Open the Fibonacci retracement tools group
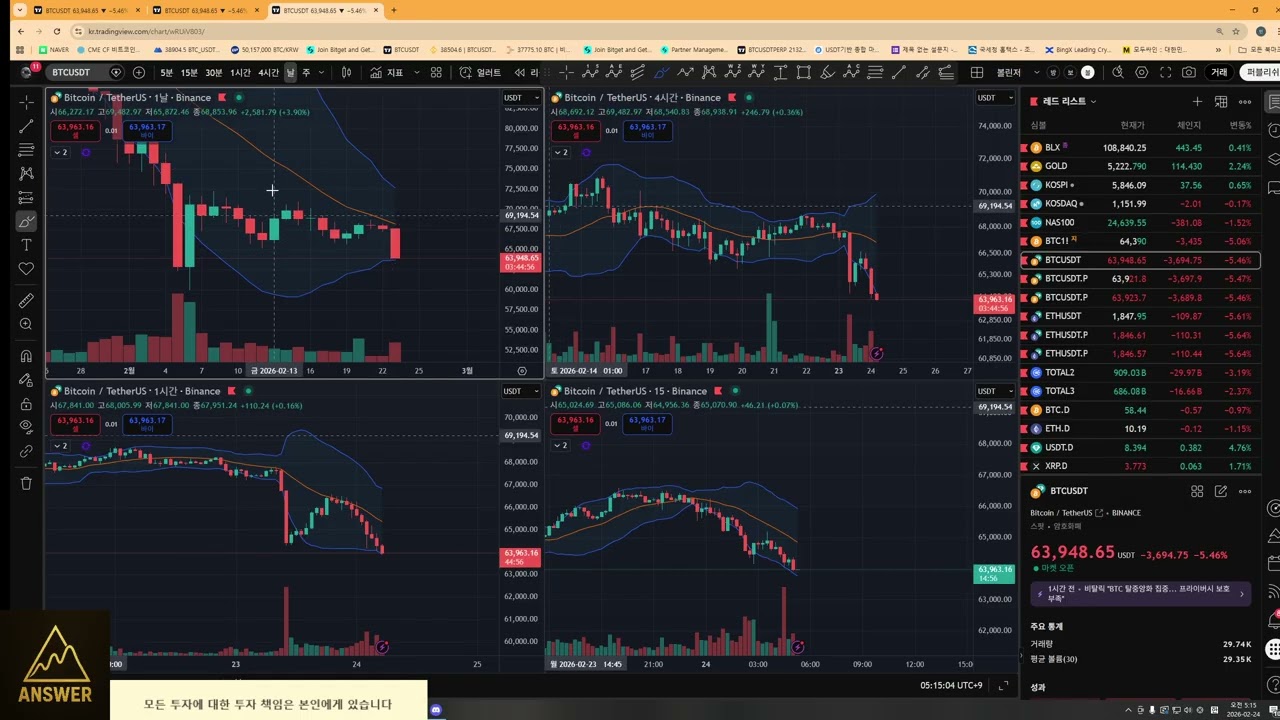This screenshot has width=1280, height=720. [x=26, y=150]
